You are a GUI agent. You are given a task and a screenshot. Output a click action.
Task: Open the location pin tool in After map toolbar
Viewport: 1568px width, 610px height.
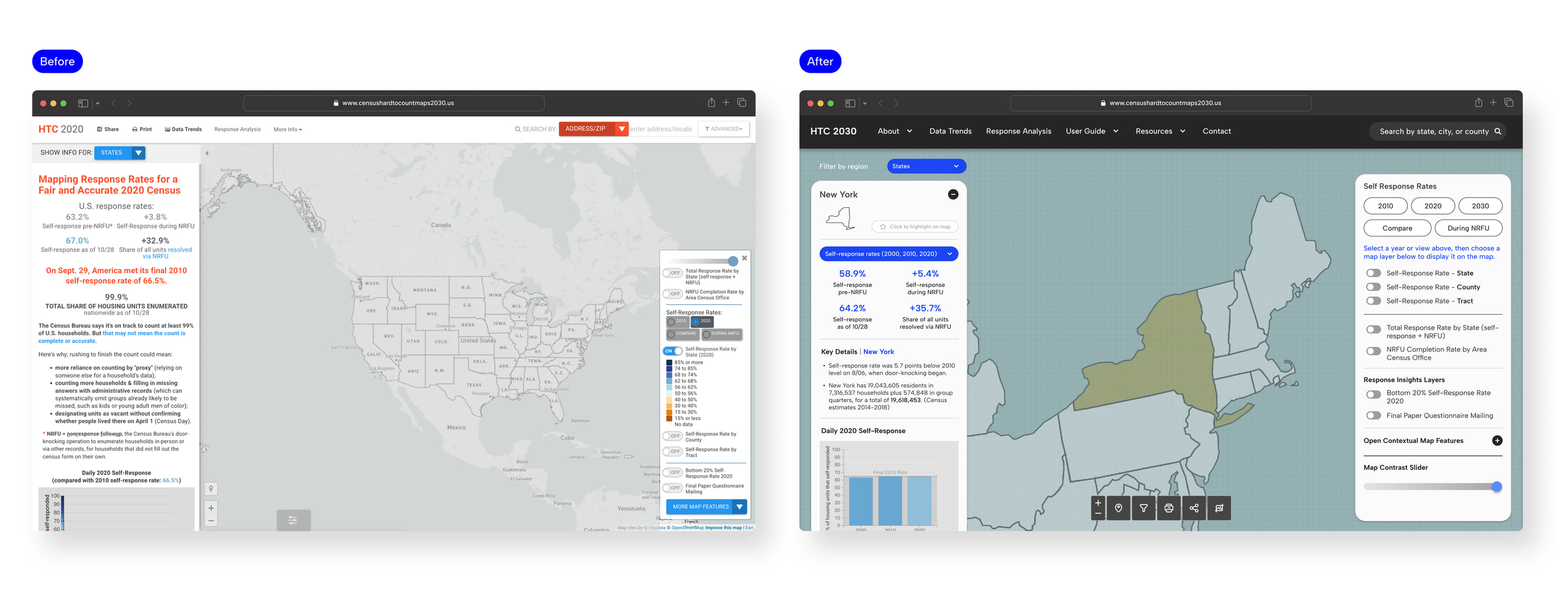[1118, 507]
